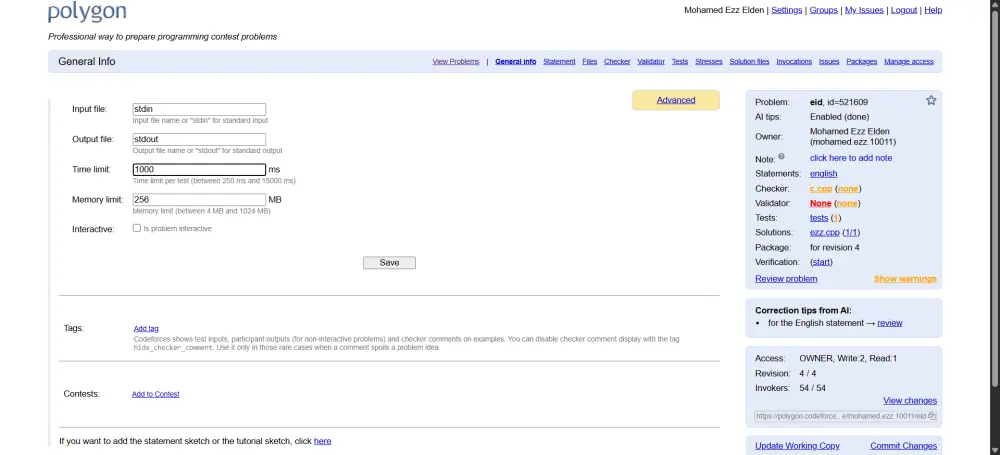Click the Advanced button
This screenshot has width=1000, height=455.
click(x=676, y=100)
